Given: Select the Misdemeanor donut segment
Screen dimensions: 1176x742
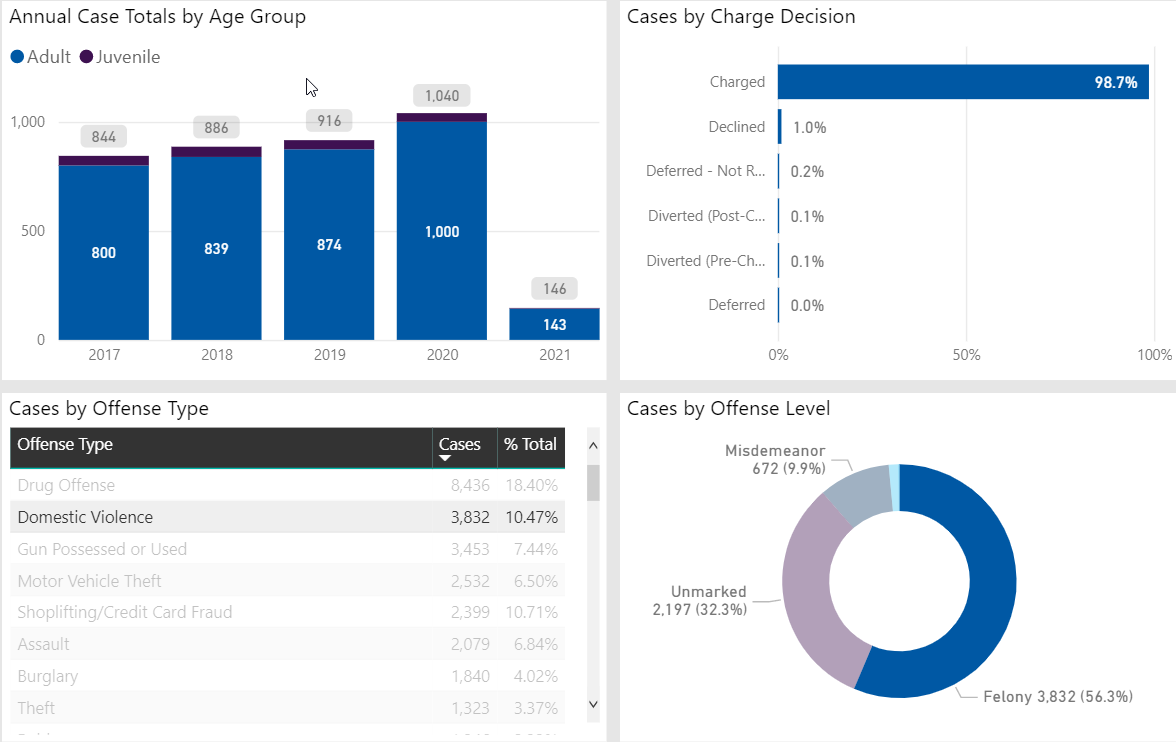Looking at the screenshot, I should pos(856,494).
